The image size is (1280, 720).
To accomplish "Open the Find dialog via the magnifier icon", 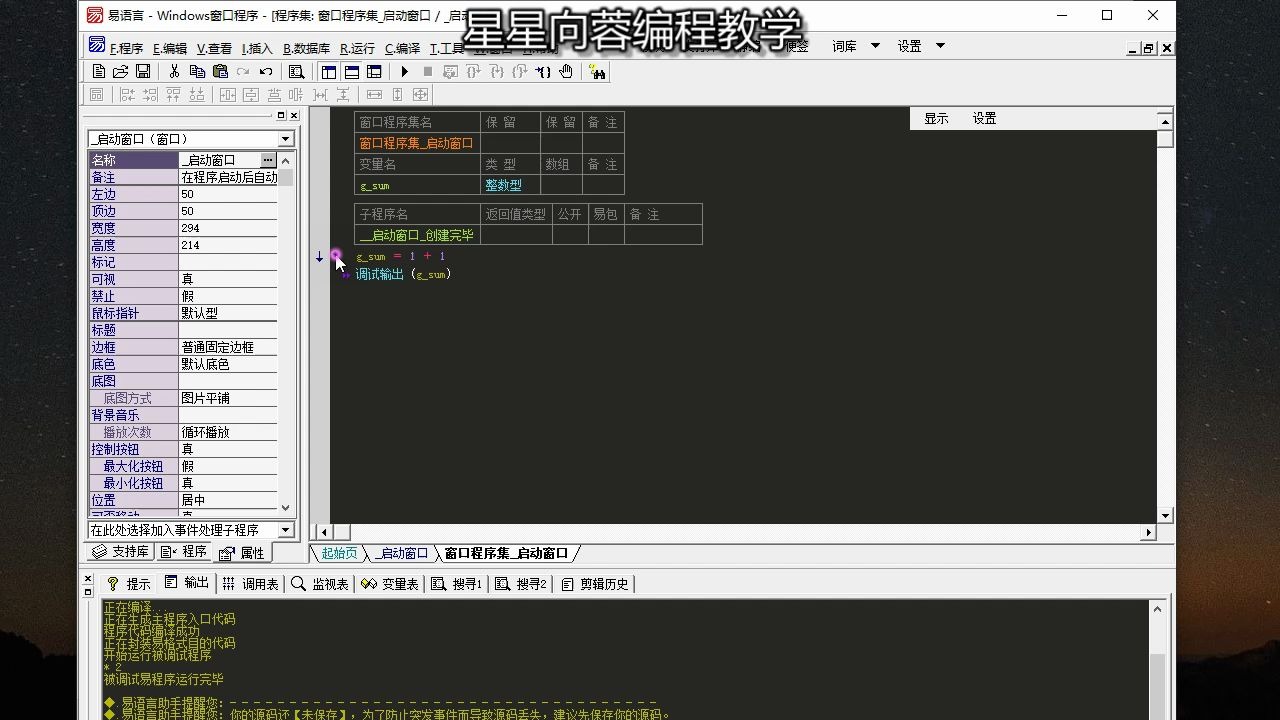I will tap(294, 71).
